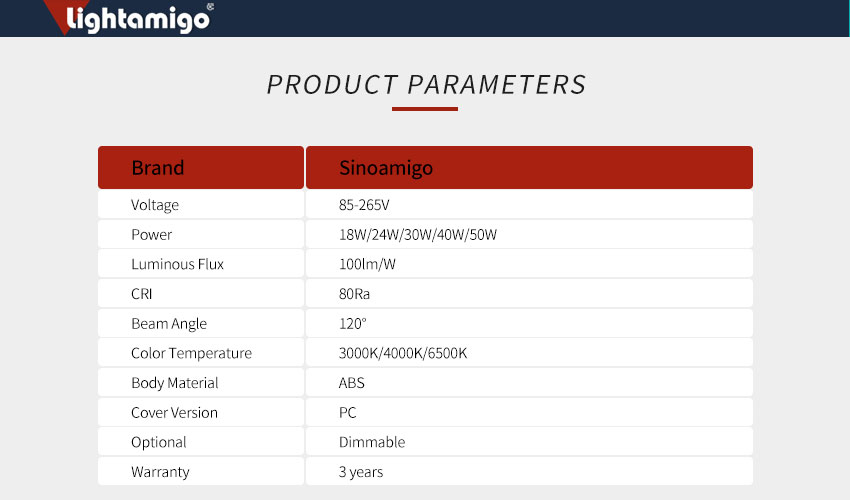The image size is (850, 500).
Task: Select the Body Material label
Action: (174, 383)
